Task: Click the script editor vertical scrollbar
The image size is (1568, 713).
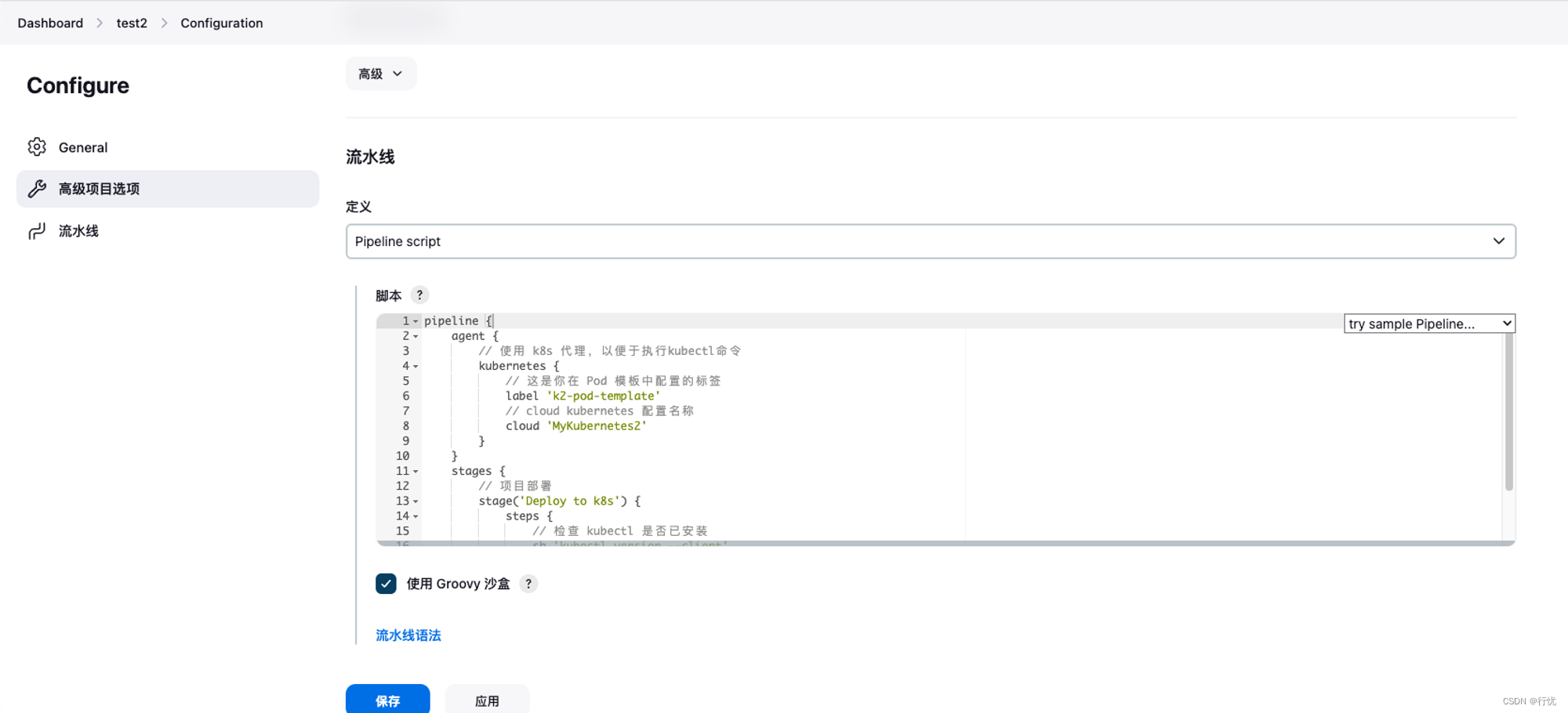Action: point(1509,411)
